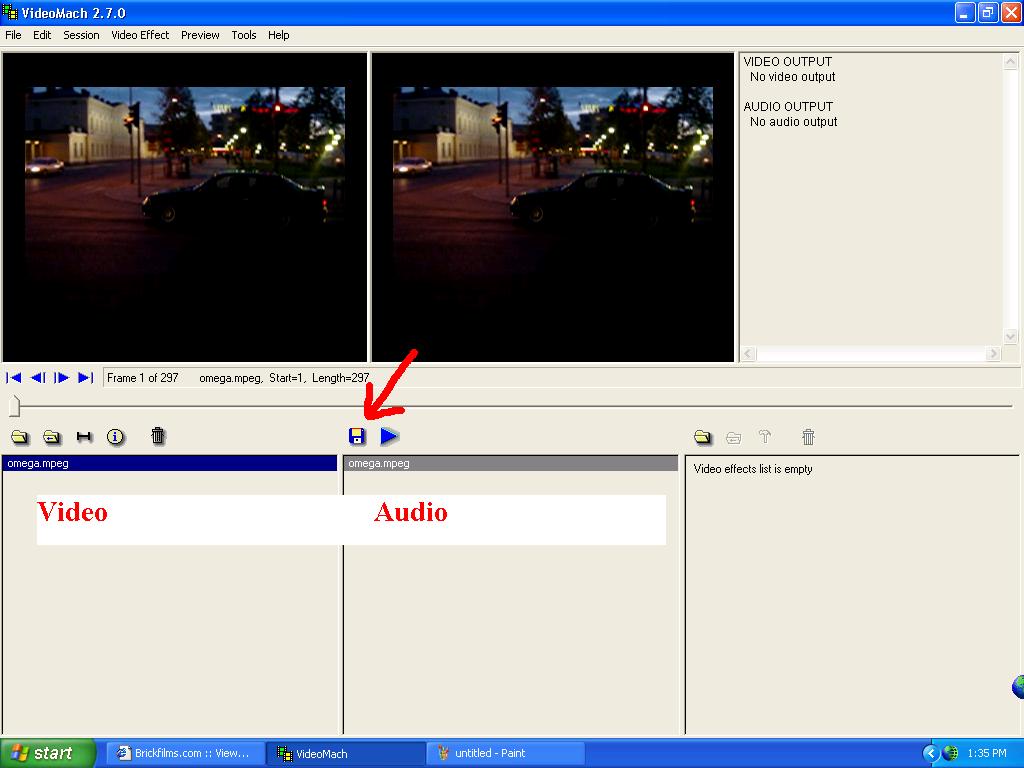Click the second folder icon in video toolbar
Screen dimensions: 1024x768
tap(52, 437)
